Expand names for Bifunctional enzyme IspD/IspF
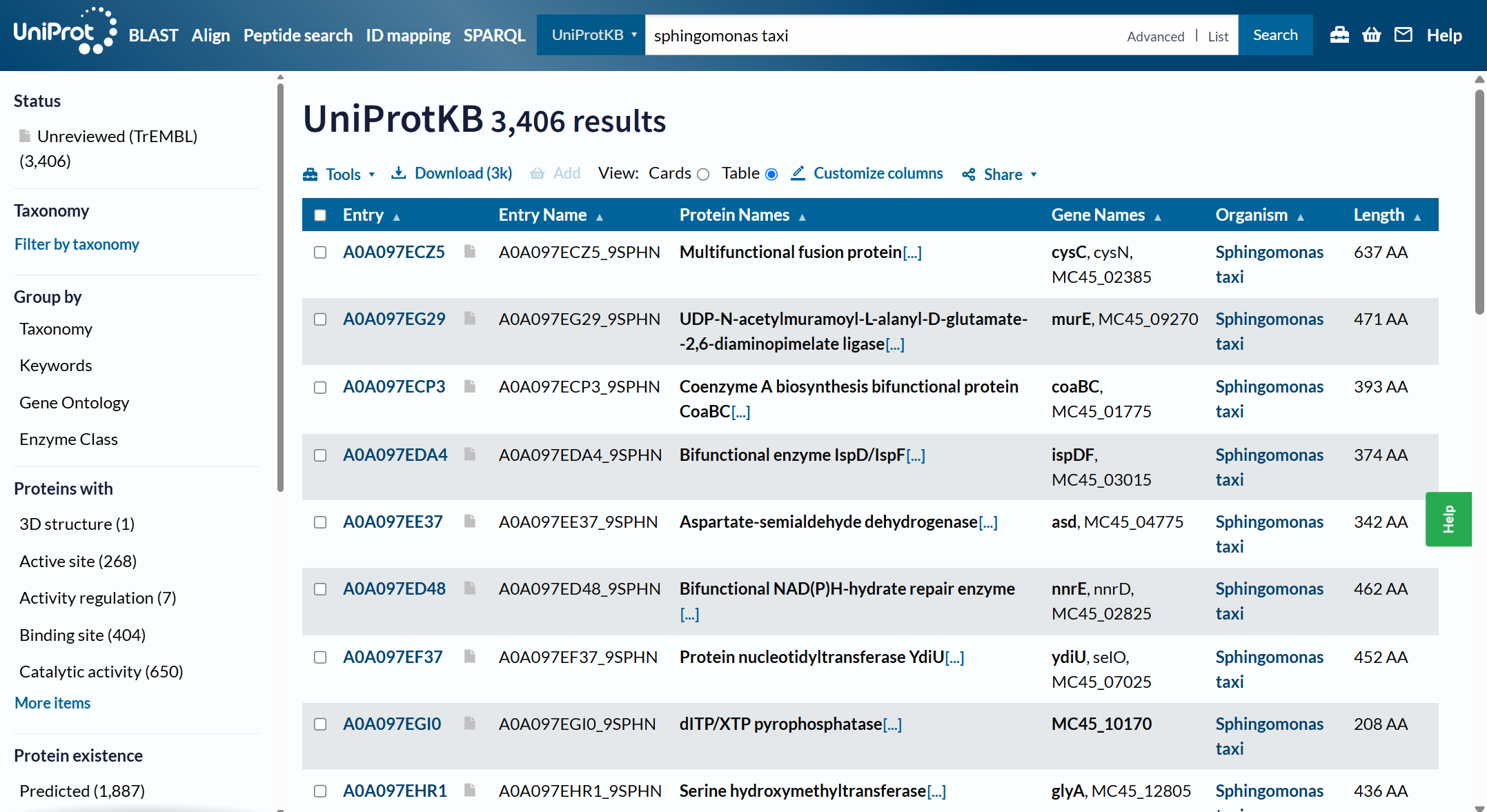The height and width of the screenshot is (812, 1487). click(x=916, y=455)
